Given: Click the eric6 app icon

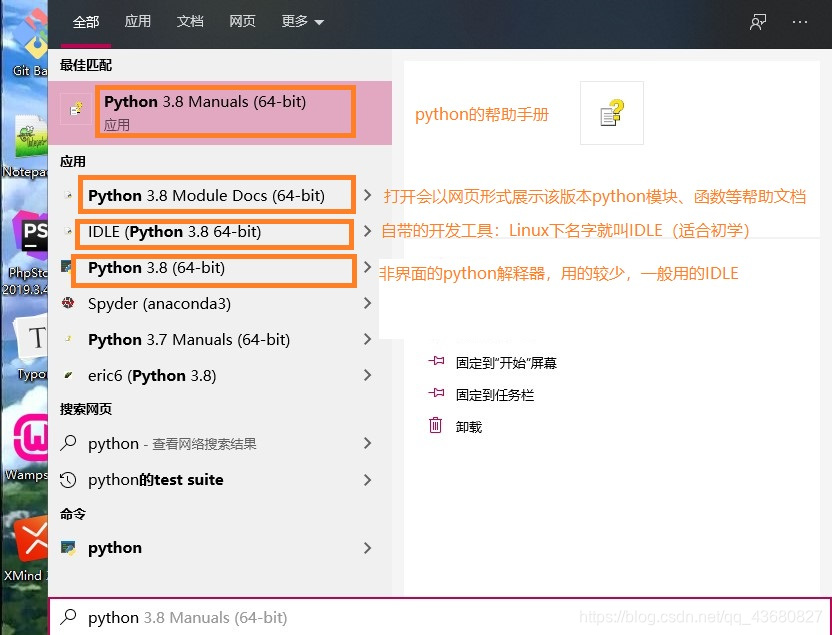Looking at the screenshot, I should coord(68,375).
